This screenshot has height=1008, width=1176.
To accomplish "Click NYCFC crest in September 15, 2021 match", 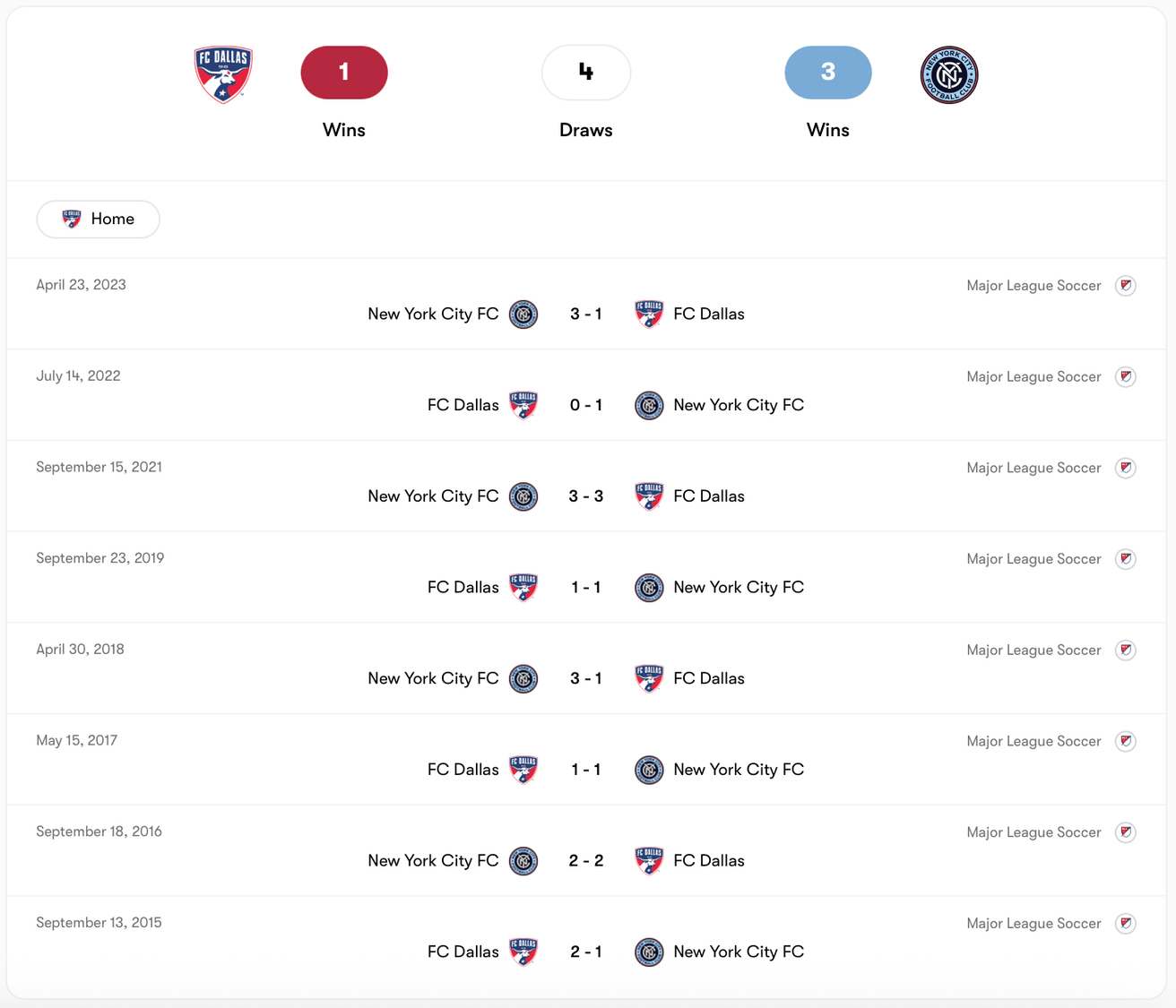I will click(523, 496).
